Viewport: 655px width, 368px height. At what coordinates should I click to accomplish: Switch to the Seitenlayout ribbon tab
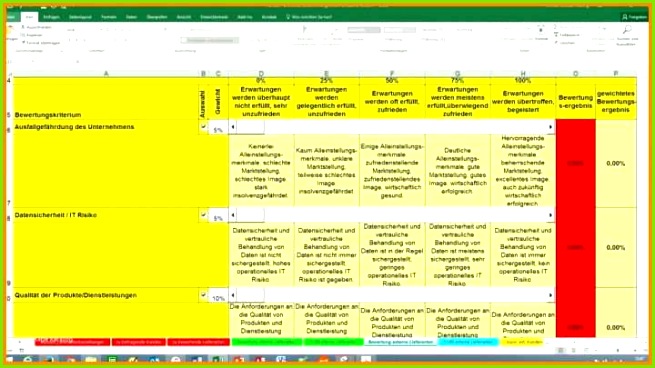(x=80, y=17)
